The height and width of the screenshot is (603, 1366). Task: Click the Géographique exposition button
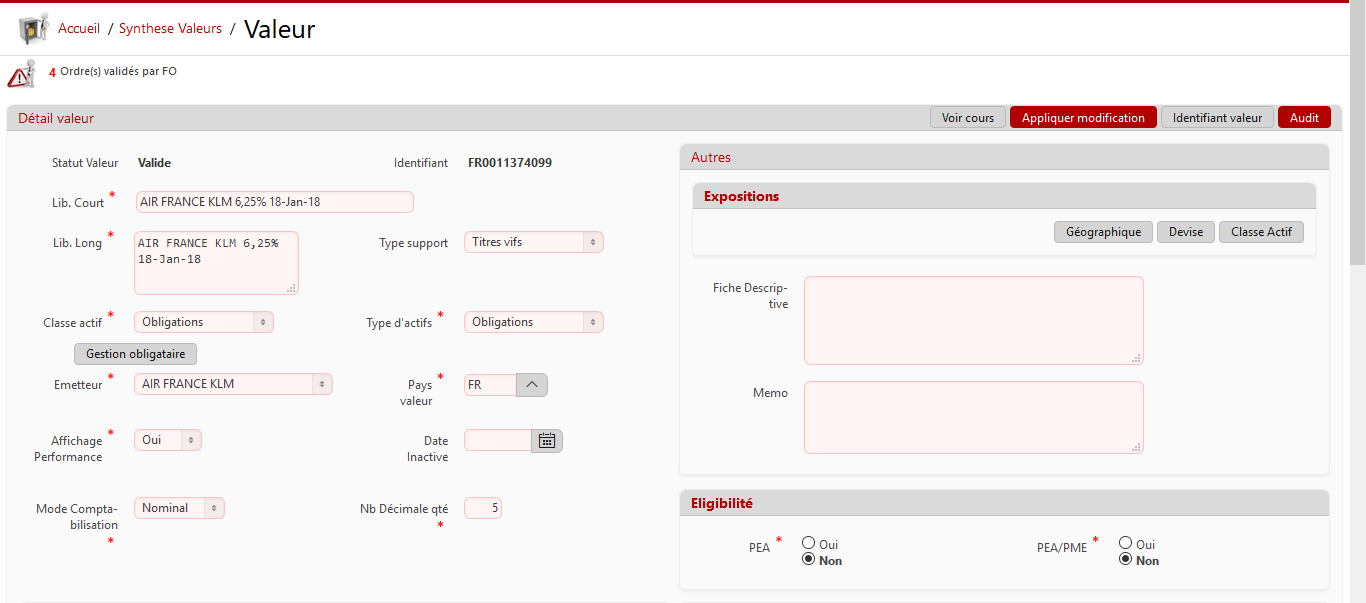(x=1103, y=232)
